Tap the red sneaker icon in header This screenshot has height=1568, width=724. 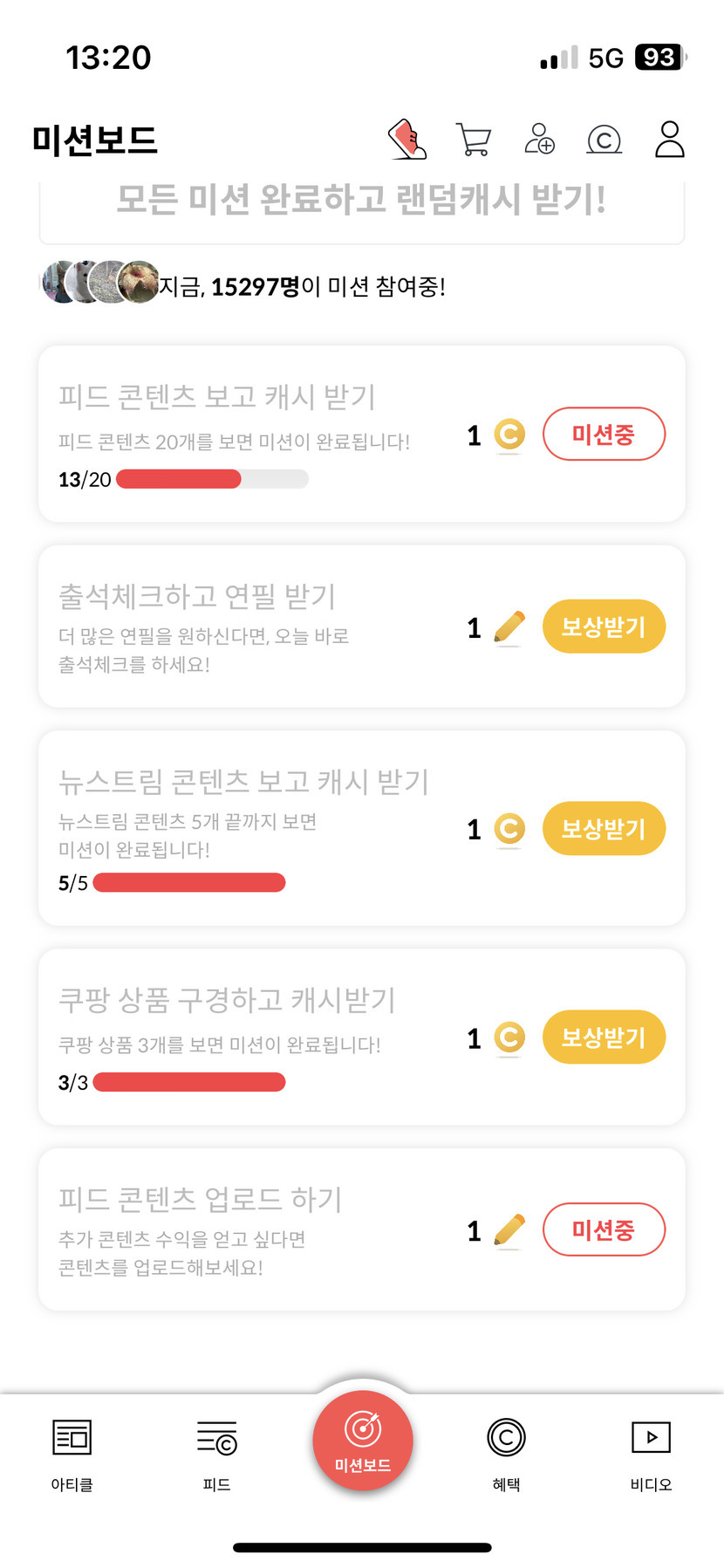pos(407,140)
